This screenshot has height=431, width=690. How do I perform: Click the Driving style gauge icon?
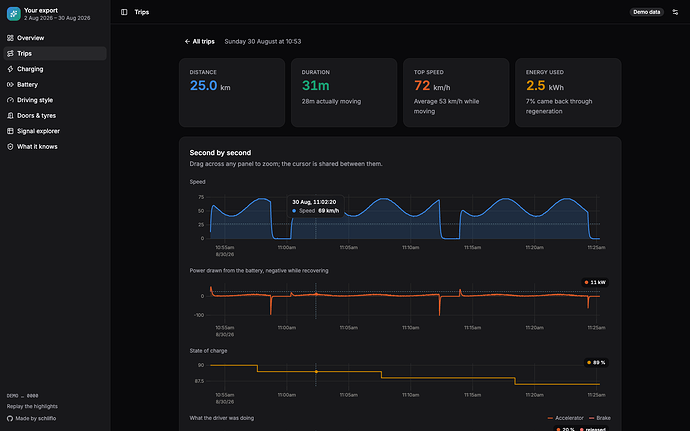click(10, 100)
